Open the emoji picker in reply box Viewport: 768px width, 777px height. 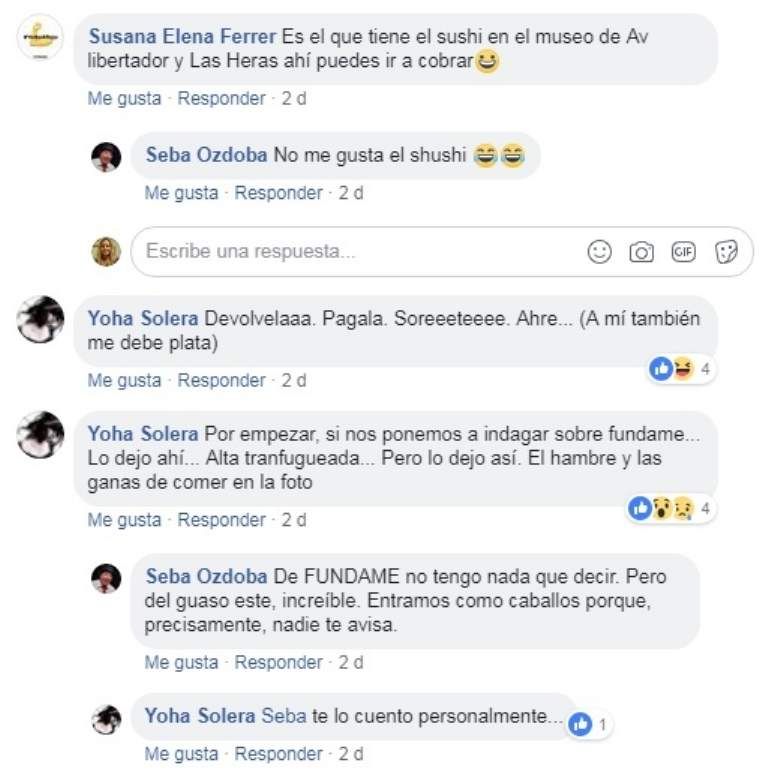coord(600,252)
